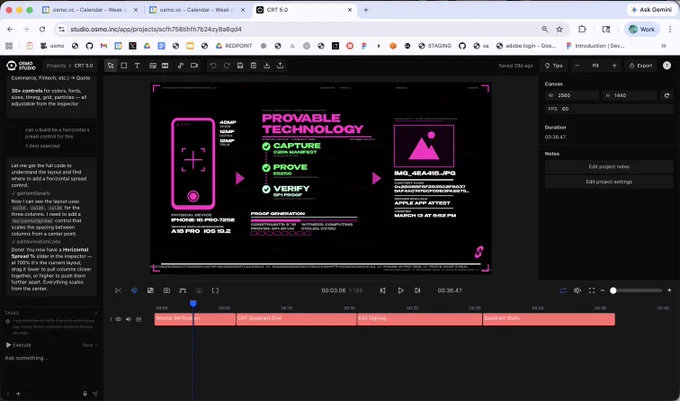Select the Source Verification clip
Image resolution: width=680 pixels, height=401 pixels.
(x=195, y=319)
